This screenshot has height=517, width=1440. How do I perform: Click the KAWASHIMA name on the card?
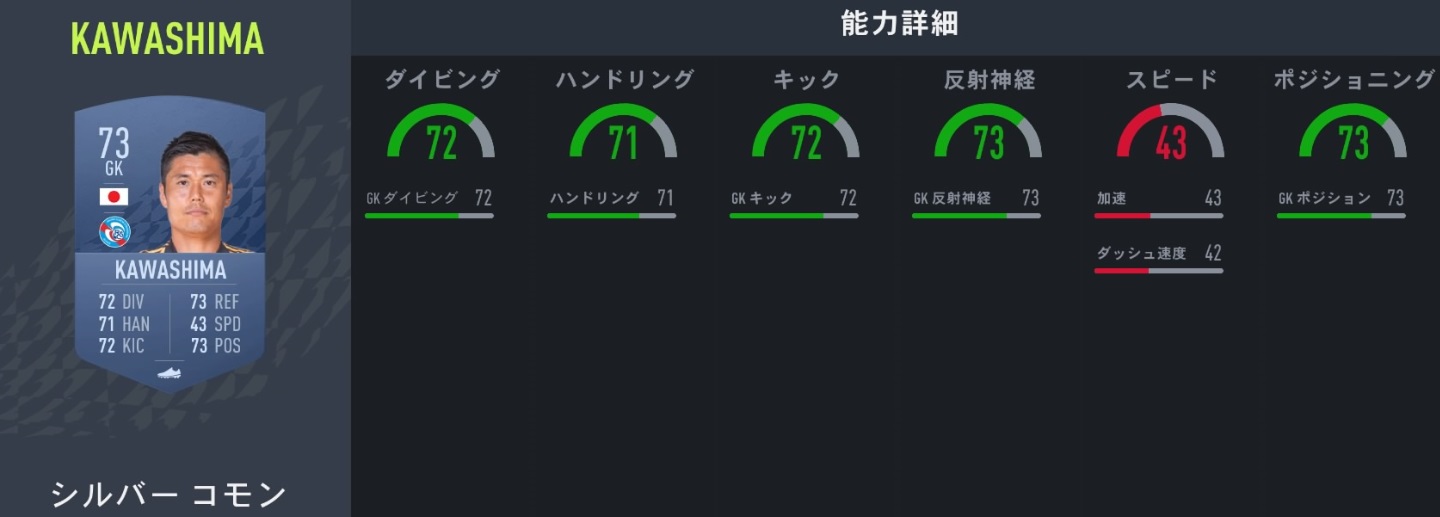coord(170,270)
